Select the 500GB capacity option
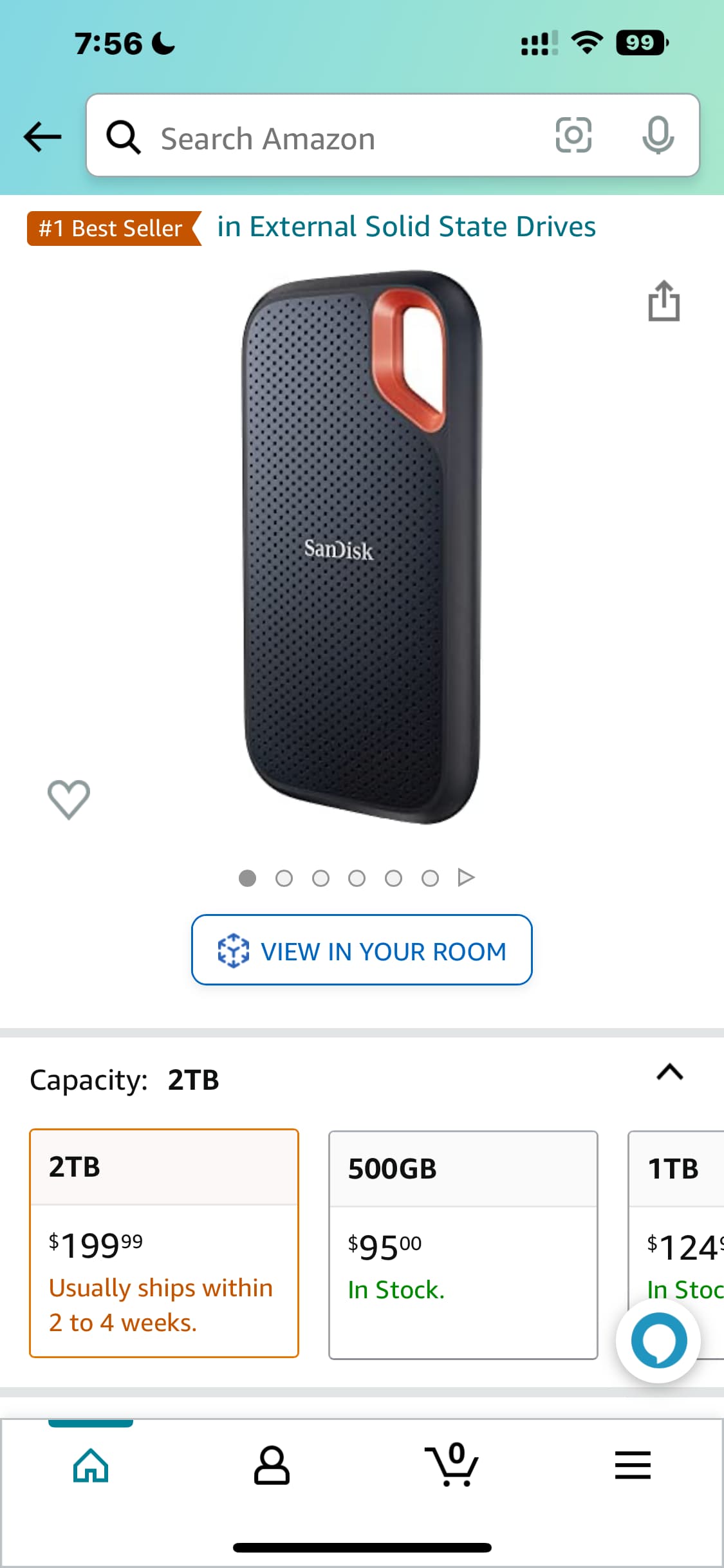The width and height of the screenshot is (724, 1568). 463,1244
